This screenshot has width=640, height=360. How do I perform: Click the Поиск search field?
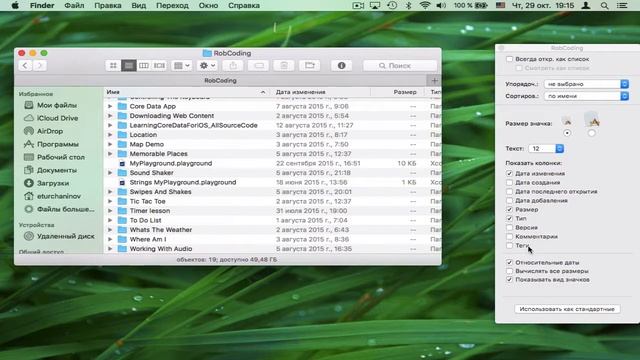pyautogui.click(x=400, y=65)
